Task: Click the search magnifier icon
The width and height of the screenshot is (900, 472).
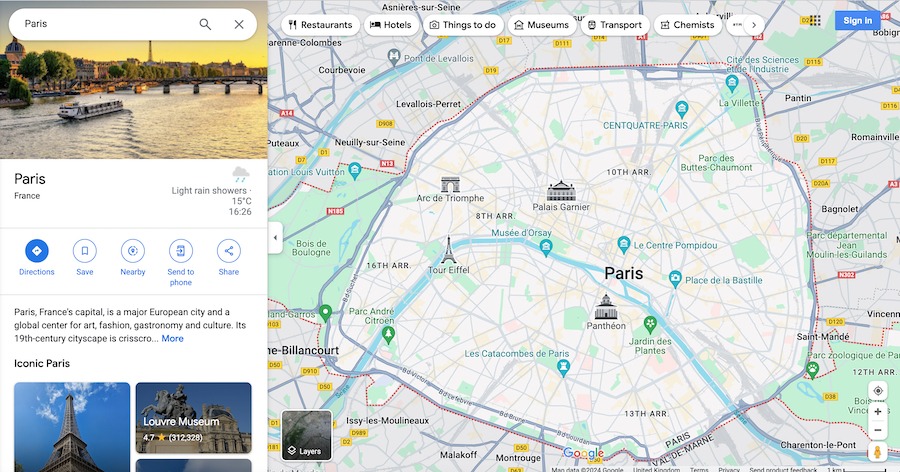Action: tap(205, 24)
